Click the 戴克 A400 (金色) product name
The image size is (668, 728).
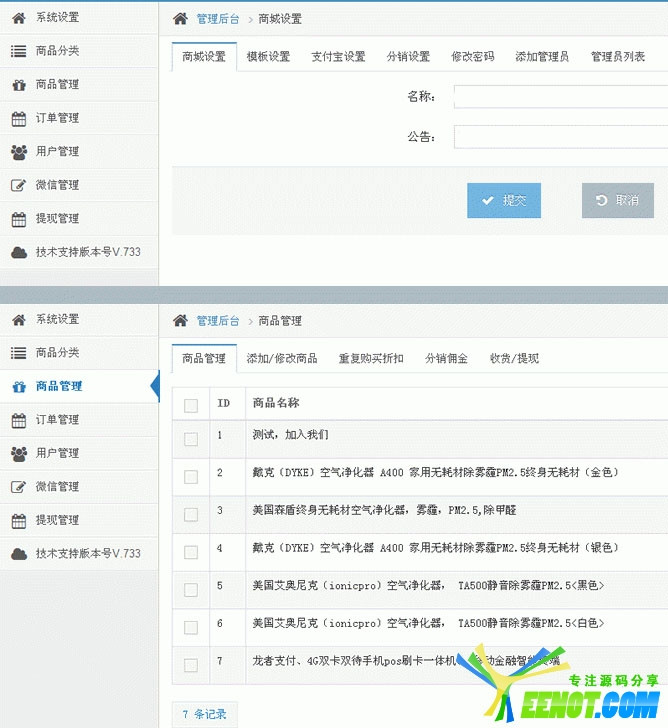(x=435, y=473)
